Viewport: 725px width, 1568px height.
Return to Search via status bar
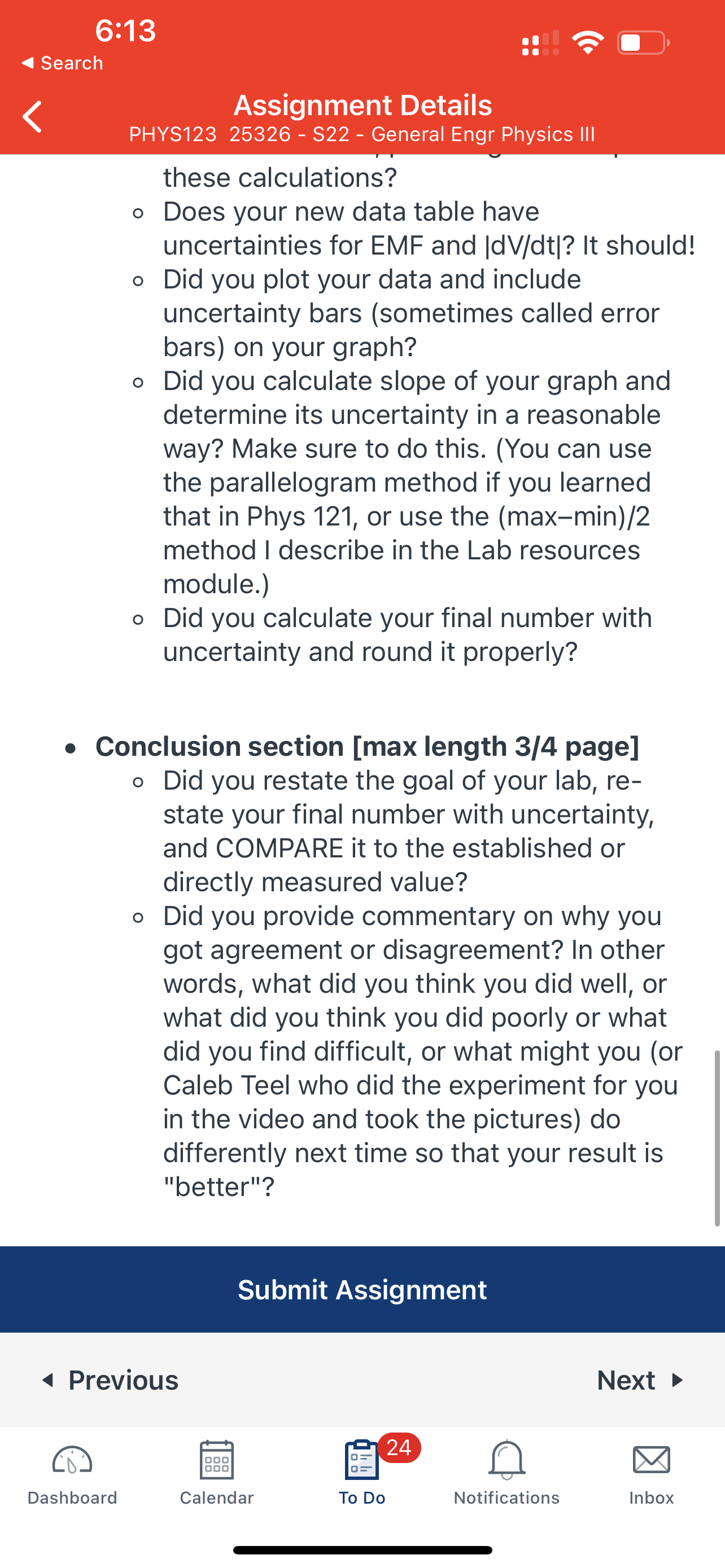(62, 63)
